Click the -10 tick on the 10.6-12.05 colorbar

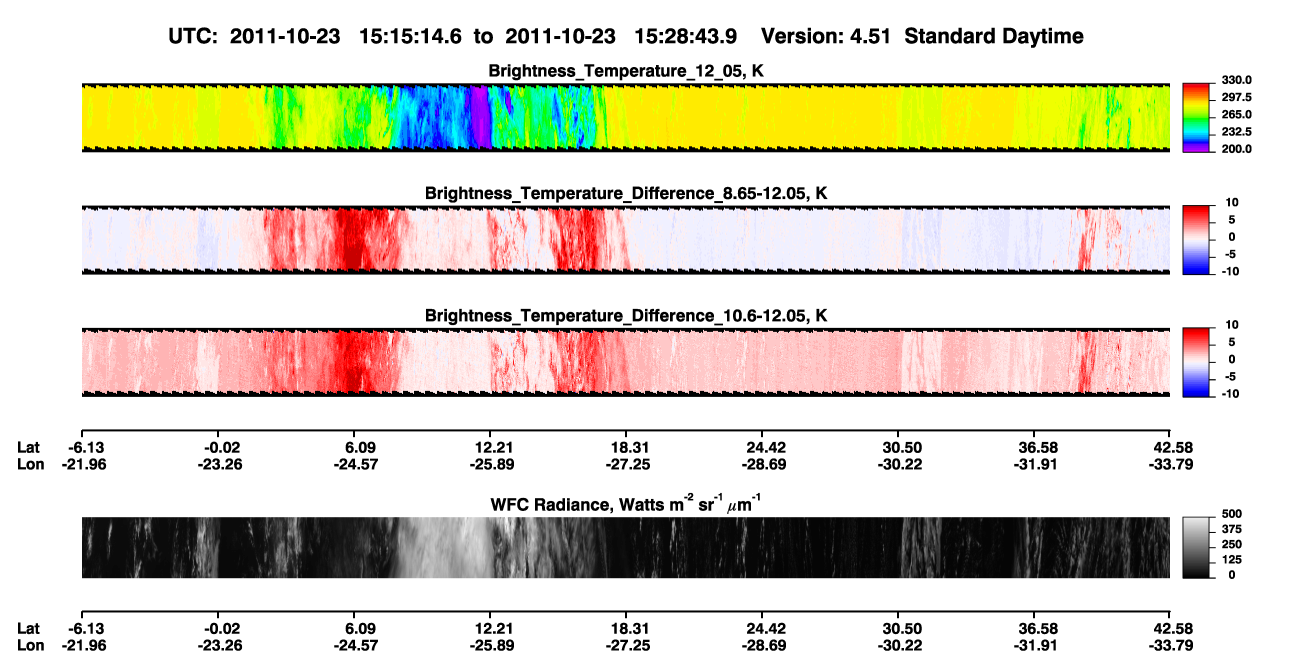[x=1229, y=393]
